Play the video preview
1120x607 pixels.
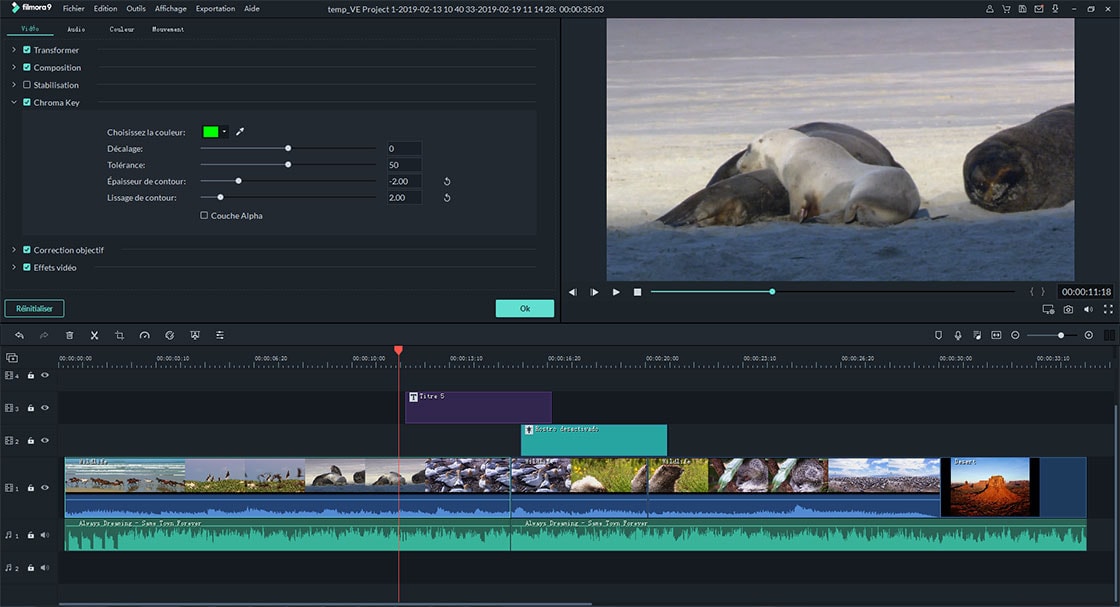pos(616,292)
